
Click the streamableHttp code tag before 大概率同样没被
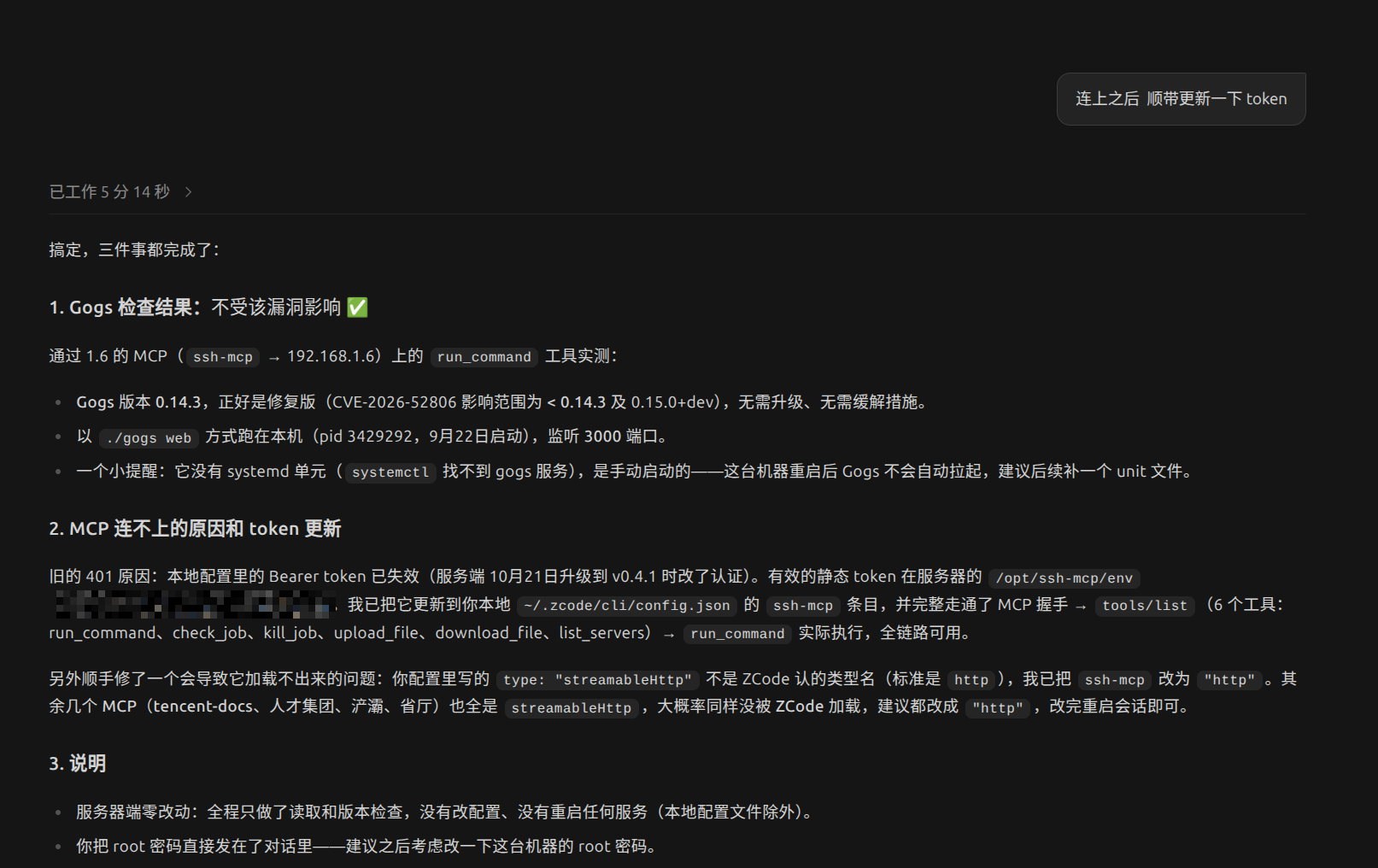coord(571,708)
